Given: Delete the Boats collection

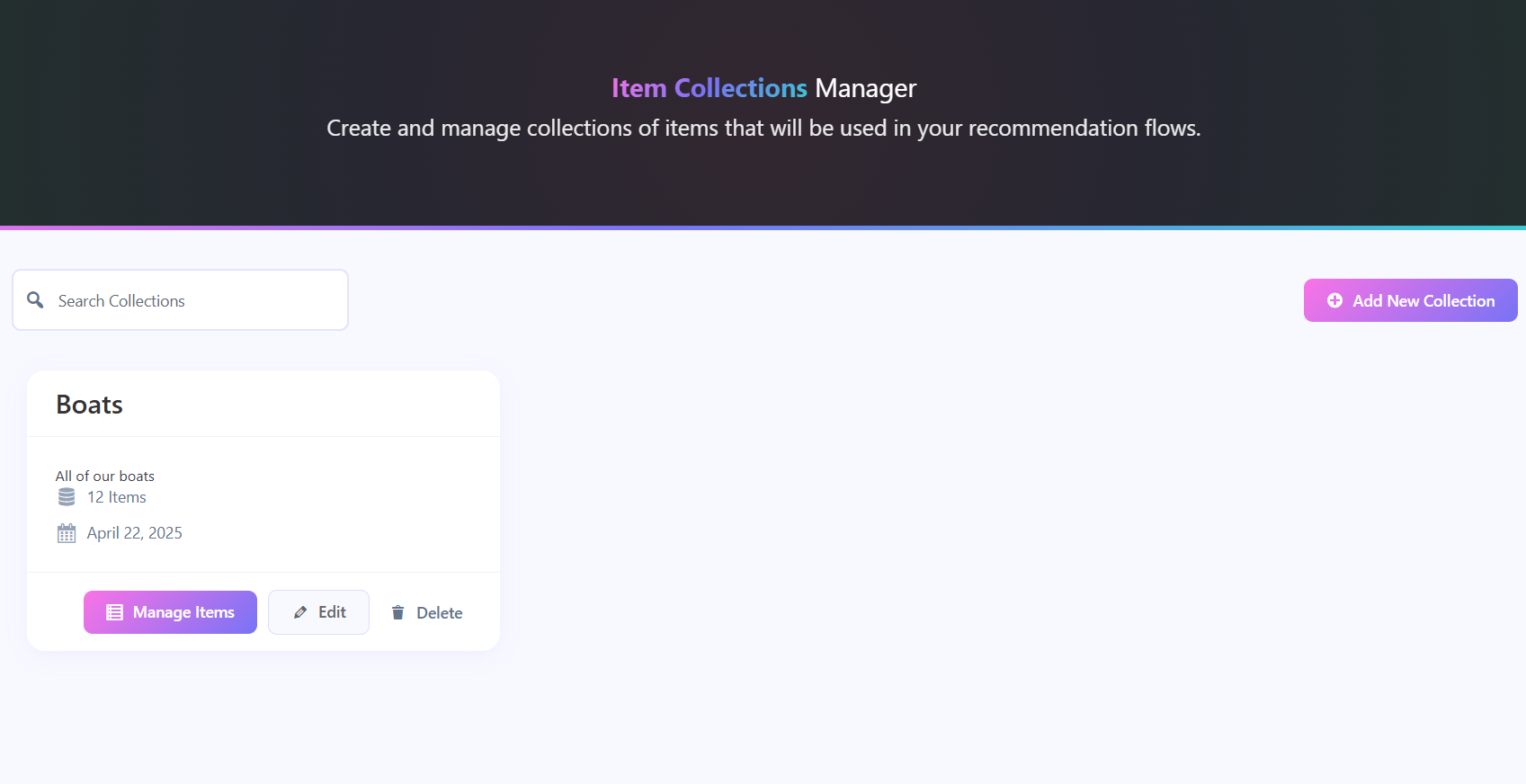Looking at the screenshot, I should [x=427, y=612].
